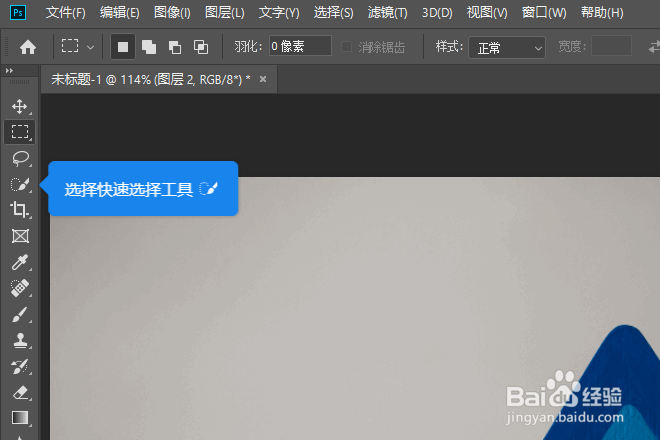Viewport: 660px width, 440px height.
Task: Click the swap width and height icon
Action: 654,47
